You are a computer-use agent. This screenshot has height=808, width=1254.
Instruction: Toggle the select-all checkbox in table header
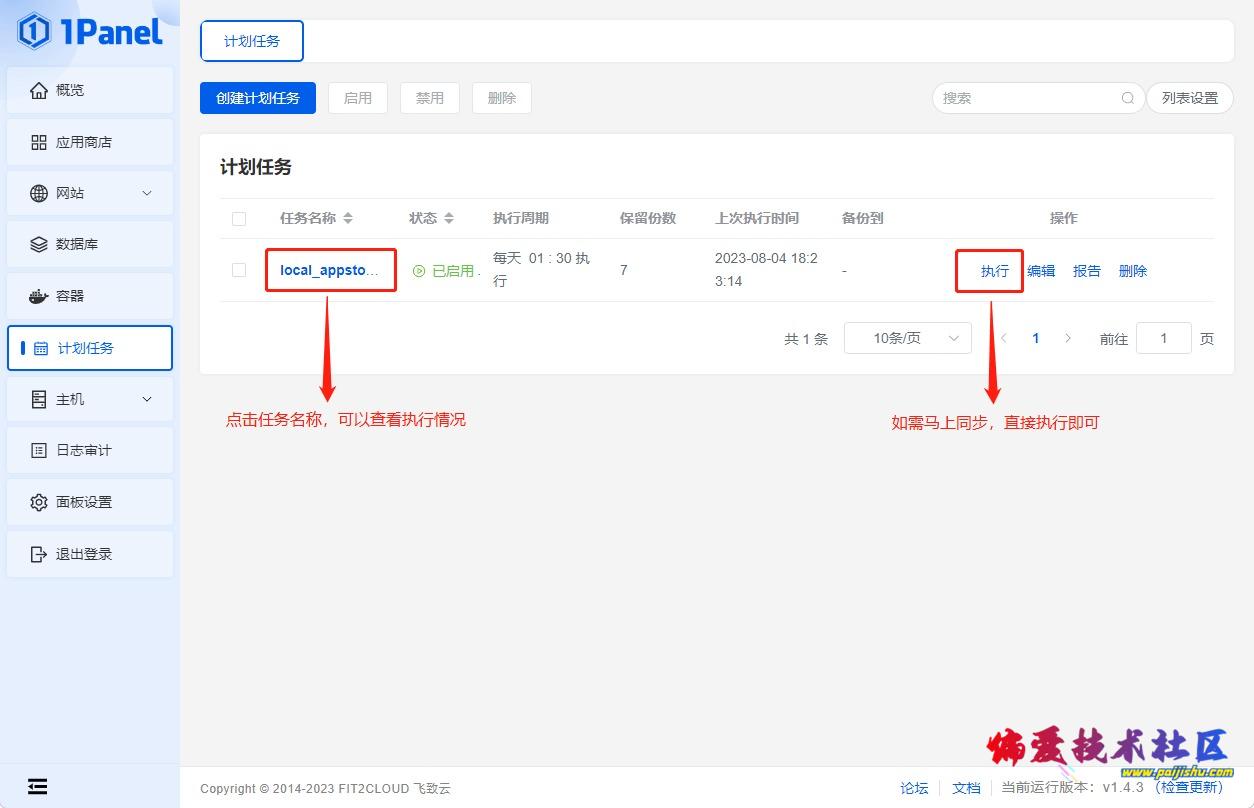coord(239,219)
